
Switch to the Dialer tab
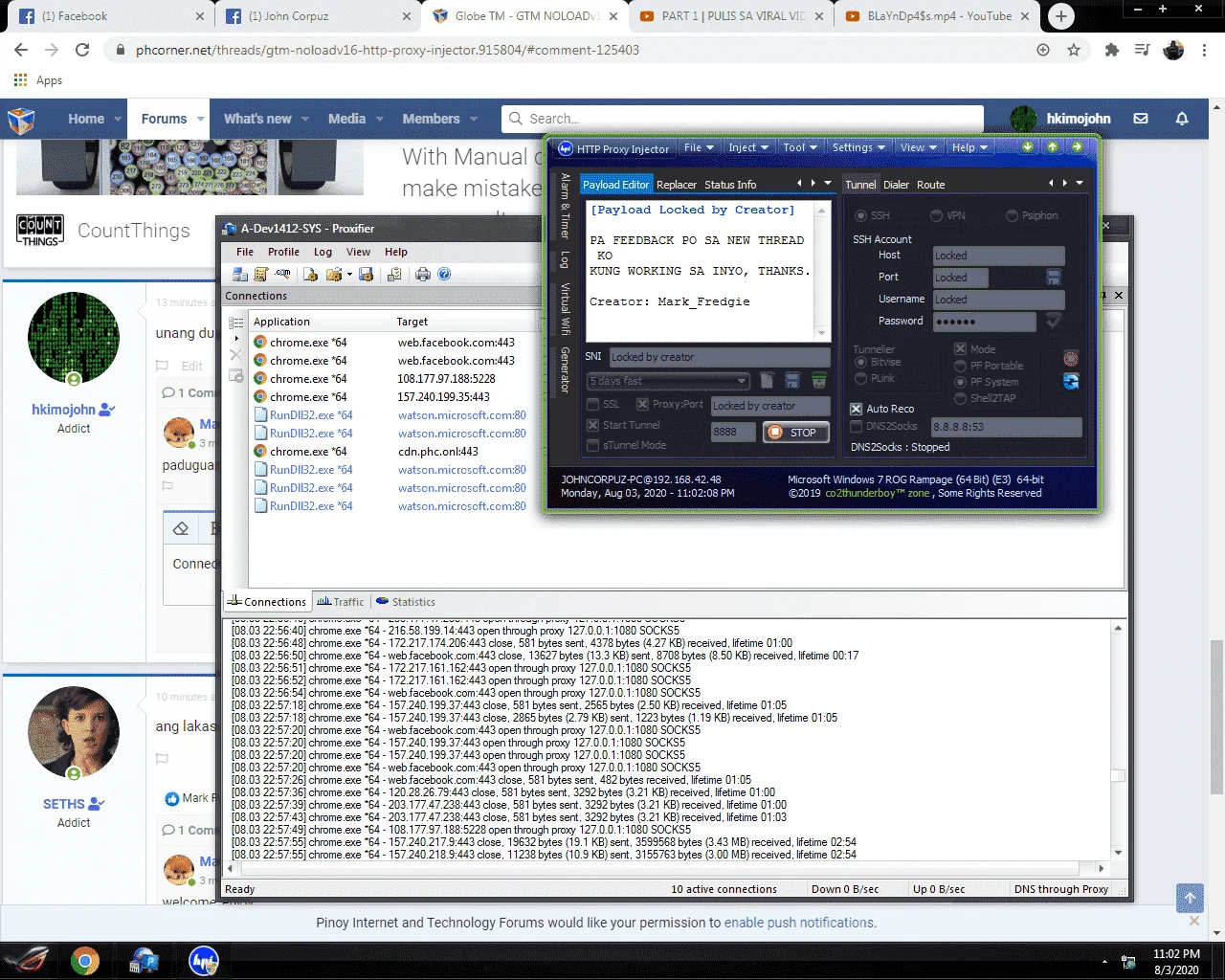click(896, 185)
